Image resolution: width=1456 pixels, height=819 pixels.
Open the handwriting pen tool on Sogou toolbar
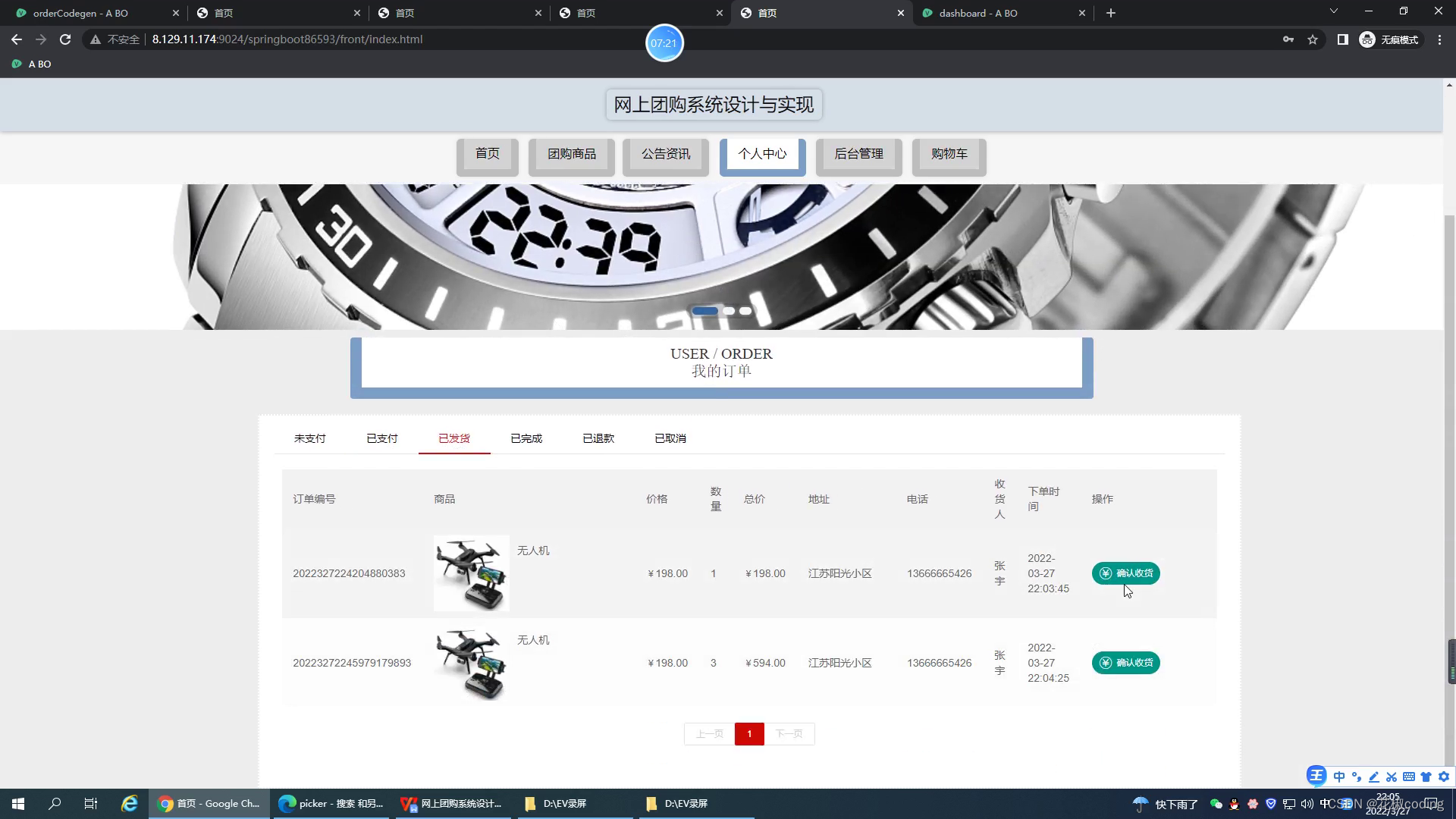click(x=1374, y=777)
